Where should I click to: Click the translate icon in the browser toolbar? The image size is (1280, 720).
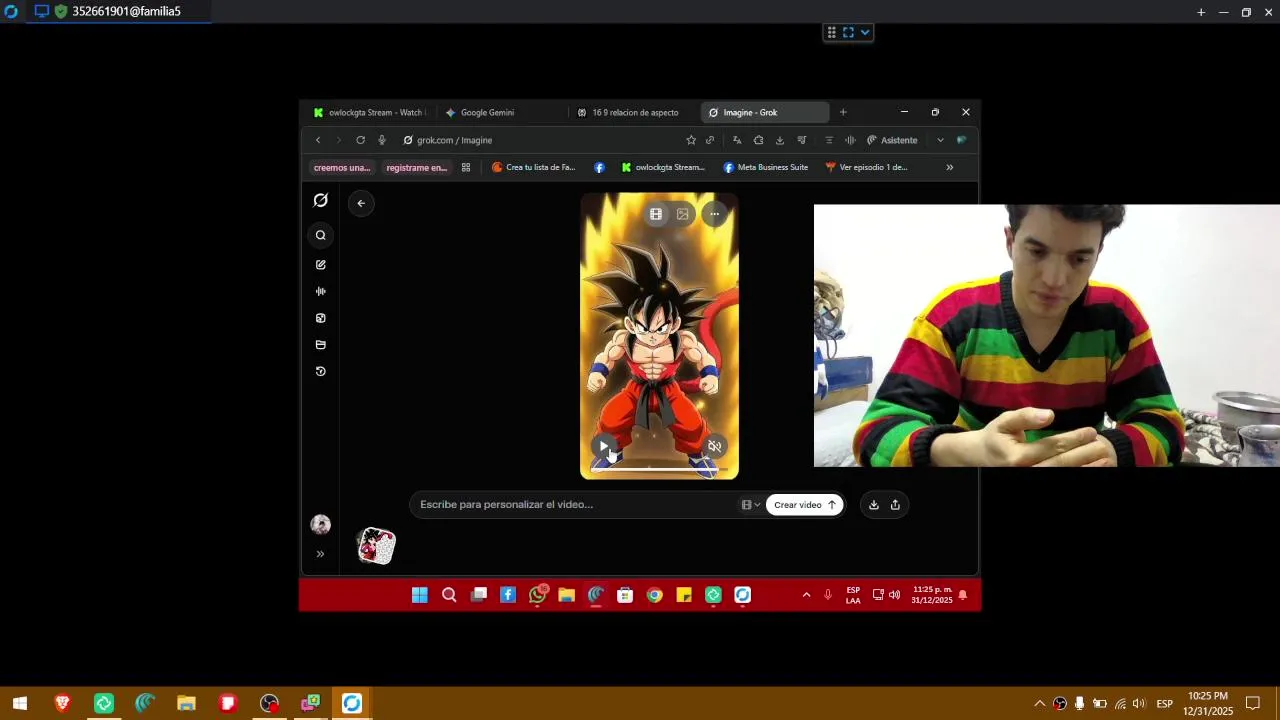tap(737, 140)
